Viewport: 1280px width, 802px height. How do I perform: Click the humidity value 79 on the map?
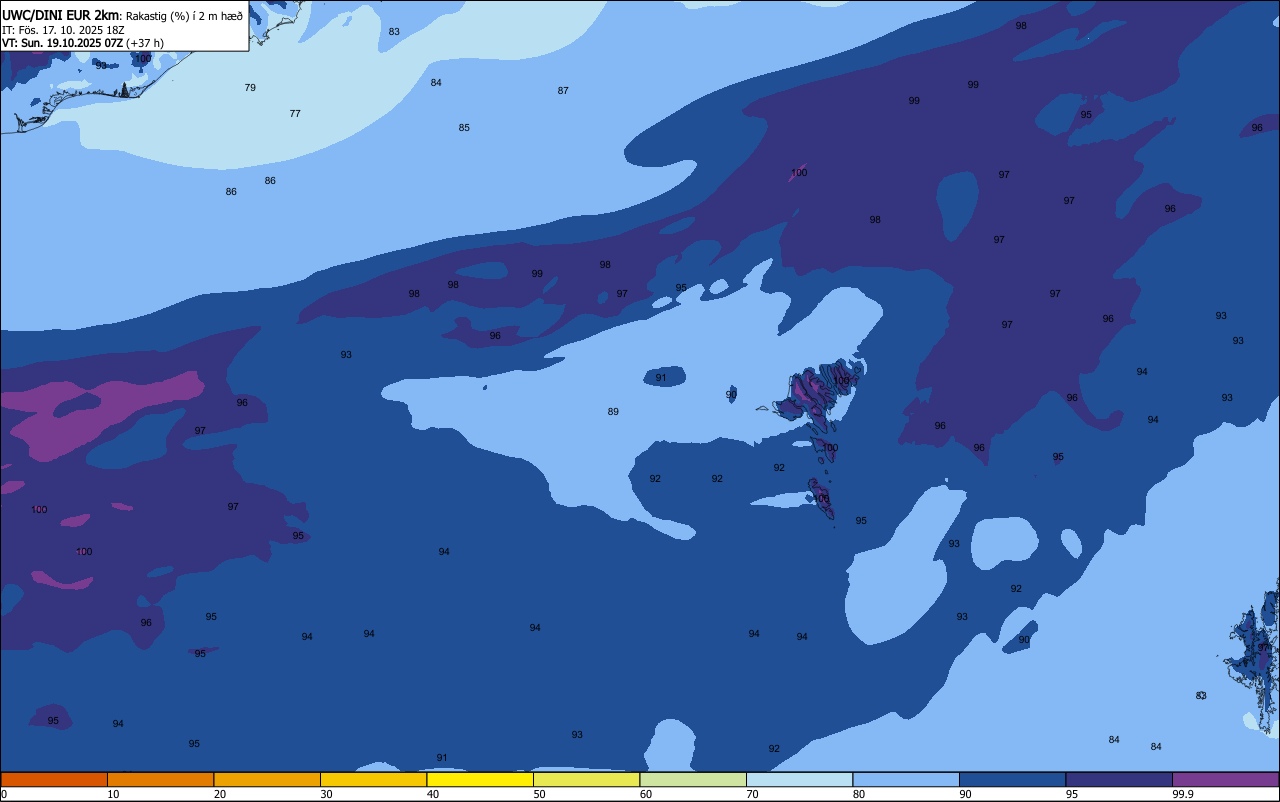tap(250, 88)
